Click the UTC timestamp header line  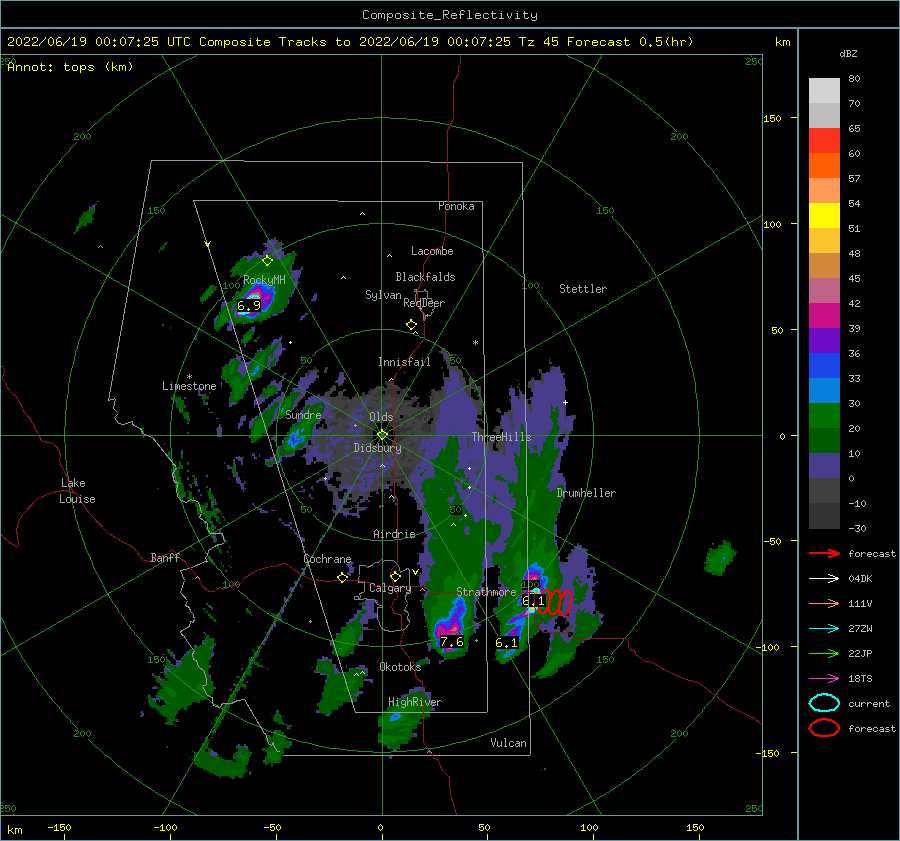coord(350,42)
